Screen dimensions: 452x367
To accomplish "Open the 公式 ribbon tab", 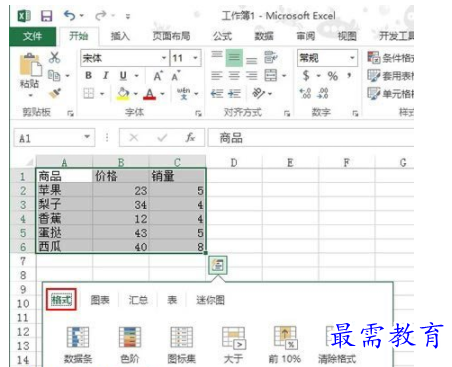I will [x=222, y=36].
